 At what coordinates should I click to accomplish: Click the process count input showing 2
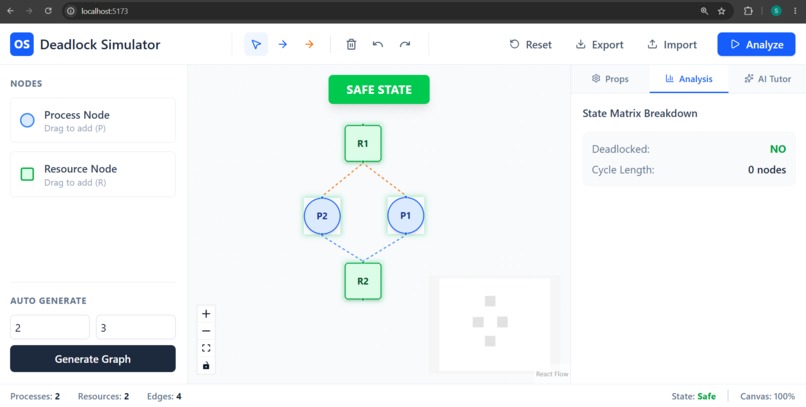point(50,327)
